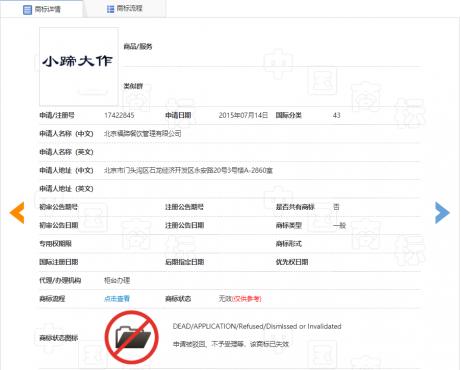Select the 商标详情 tab

pos(42,9)
